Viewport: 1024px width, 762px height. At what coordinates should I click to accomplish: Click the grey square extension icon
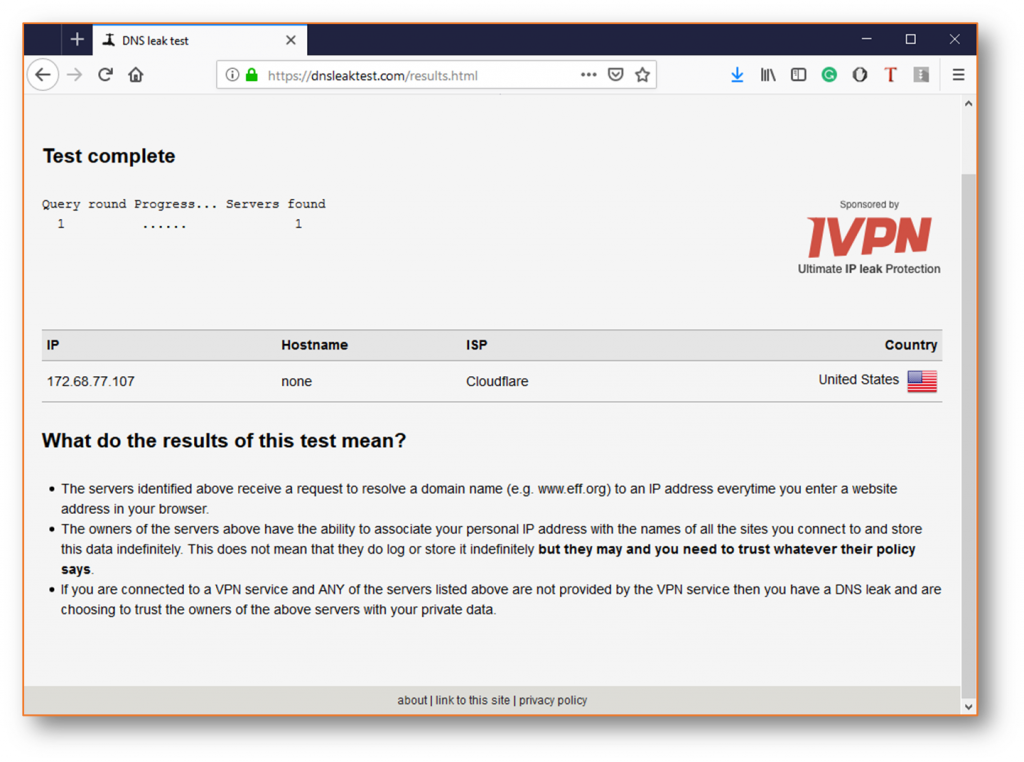pyautogui.click(x=921, y=75)
